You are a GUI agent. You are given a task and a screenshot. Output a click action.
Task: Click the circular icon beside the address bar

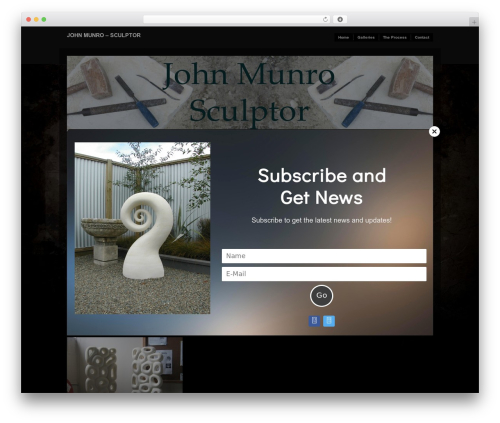coord(340,19)
